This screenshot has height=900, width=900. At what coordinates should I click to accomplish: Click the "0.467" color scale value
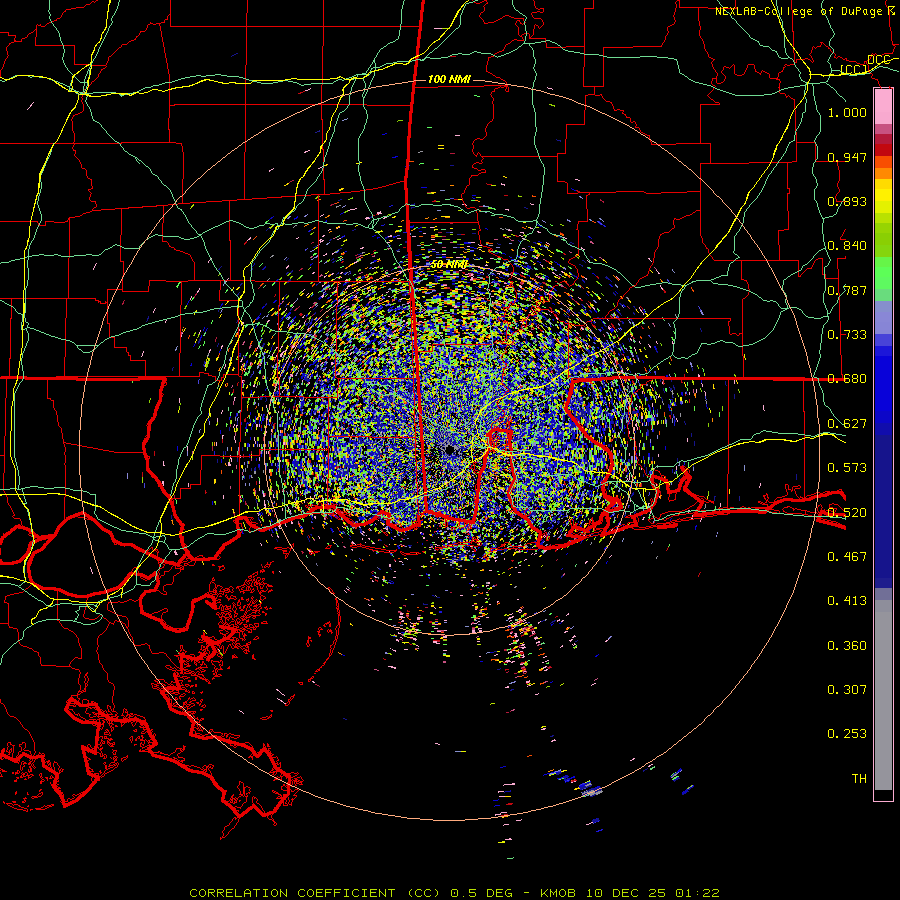tap(847, 557)
